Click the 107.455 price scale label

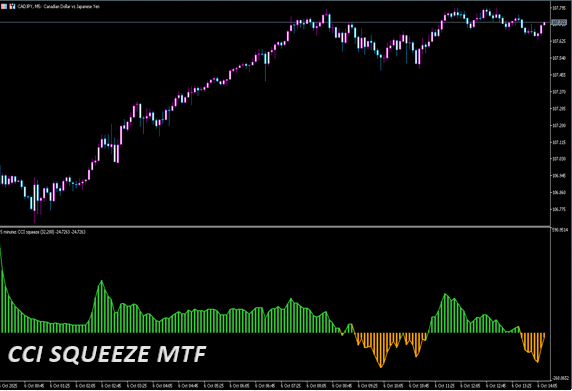click(559, 75)
